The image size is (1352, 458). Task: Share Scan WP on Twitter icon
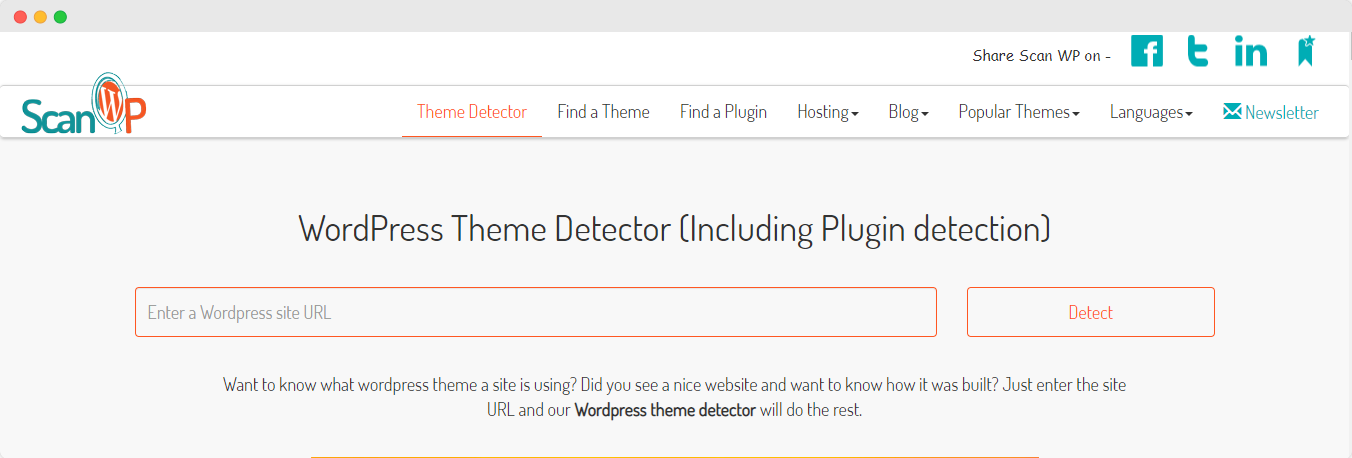pos(1198,51)
